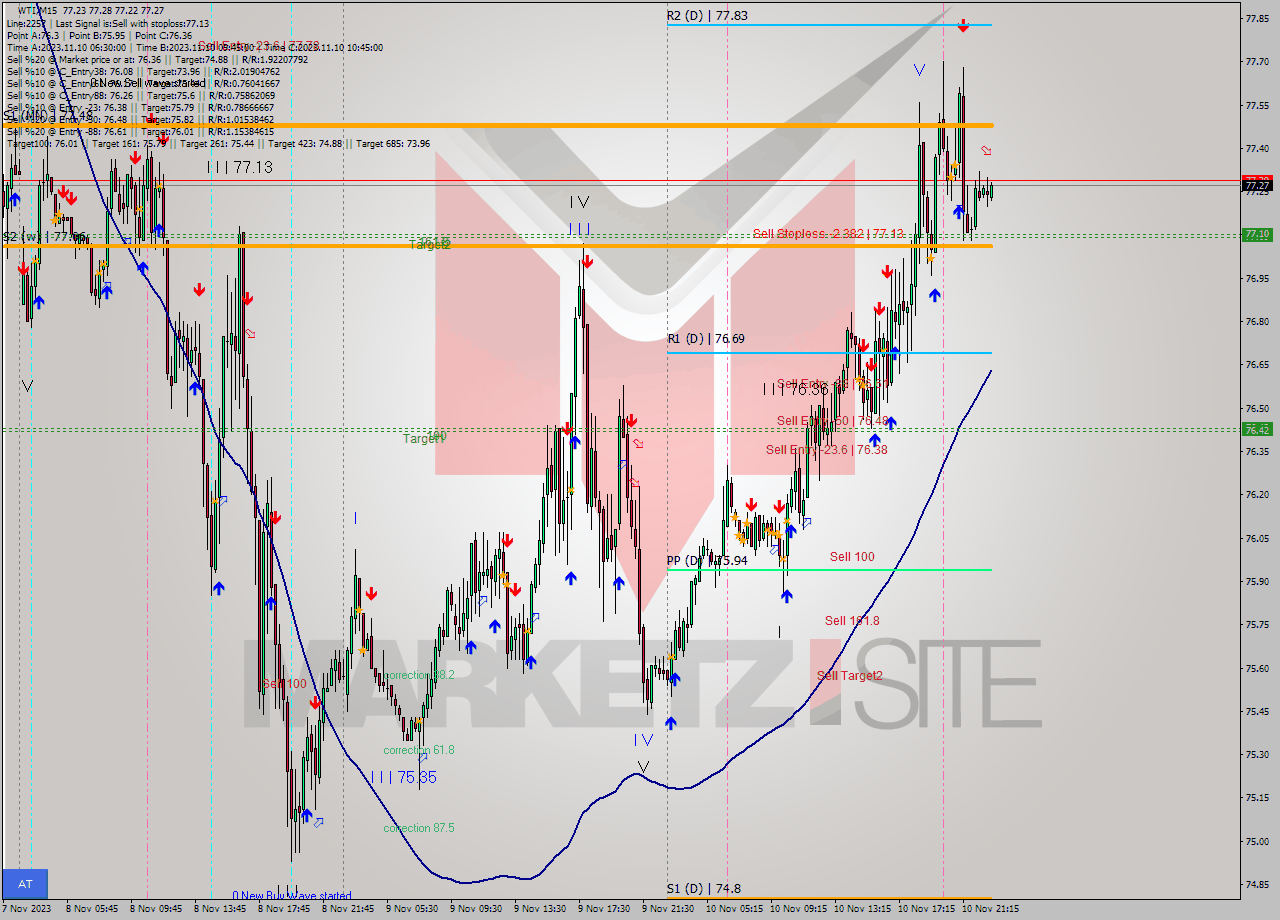This screenshot has width=1280, height=920.
Task: Click the 9 Nov 09:30 time axis label
Action: tap(476, 909)
